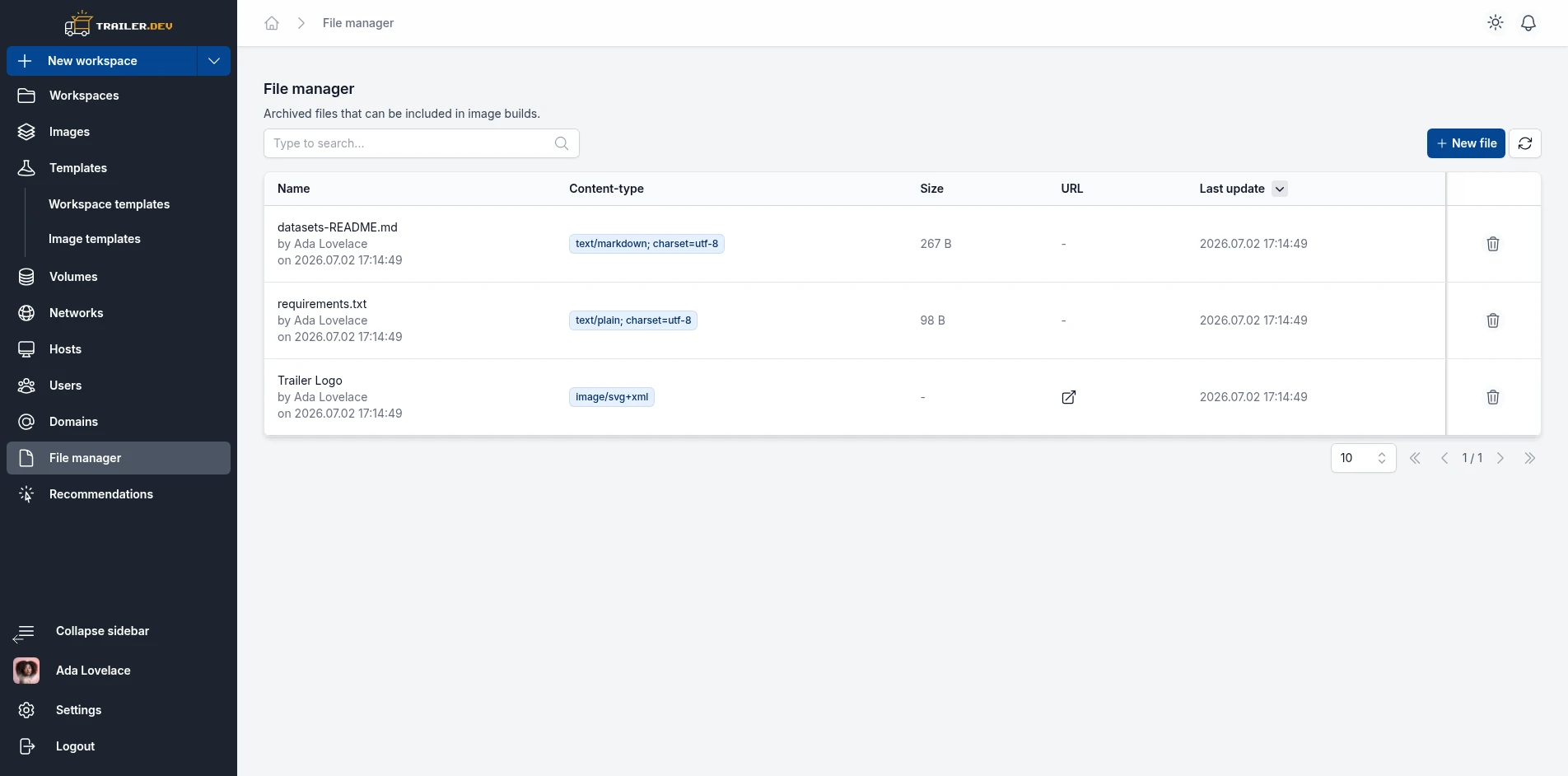Click the Settings label
The height and width of the screenshot is (776, 1568).
click(x=78, y=710)
